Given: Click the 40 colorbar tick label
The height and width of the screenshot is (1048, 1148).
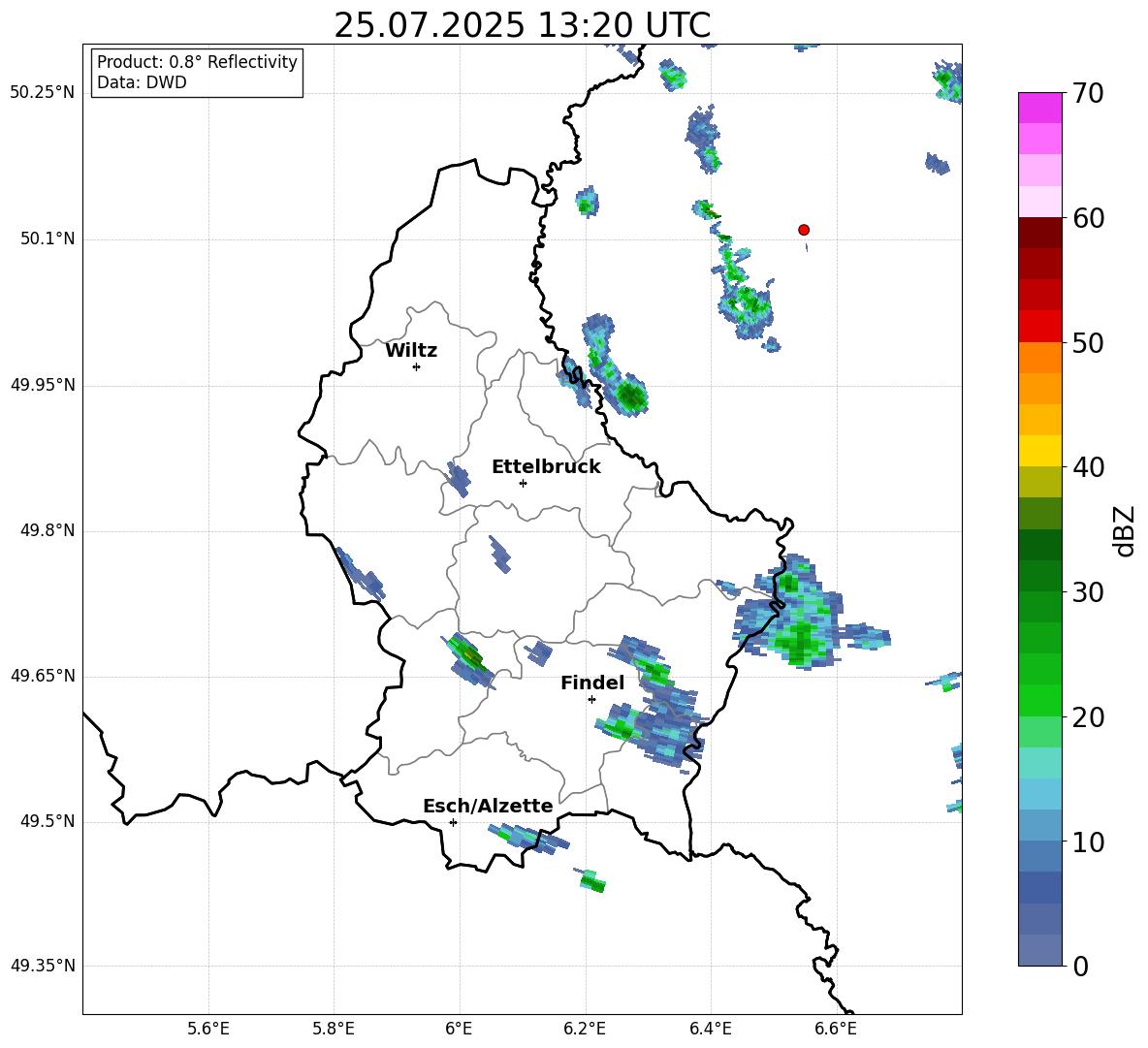Looking at the screenshot, I should [x=1088, y=467].
